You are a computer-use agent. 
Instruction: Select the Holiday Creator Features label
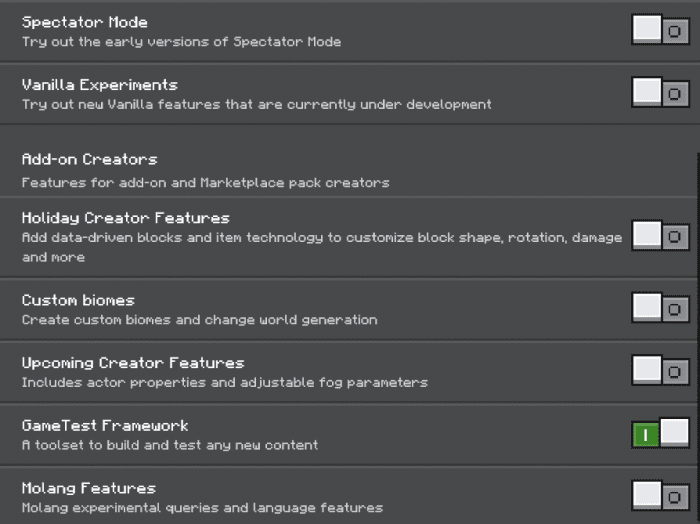coord(125,218)
